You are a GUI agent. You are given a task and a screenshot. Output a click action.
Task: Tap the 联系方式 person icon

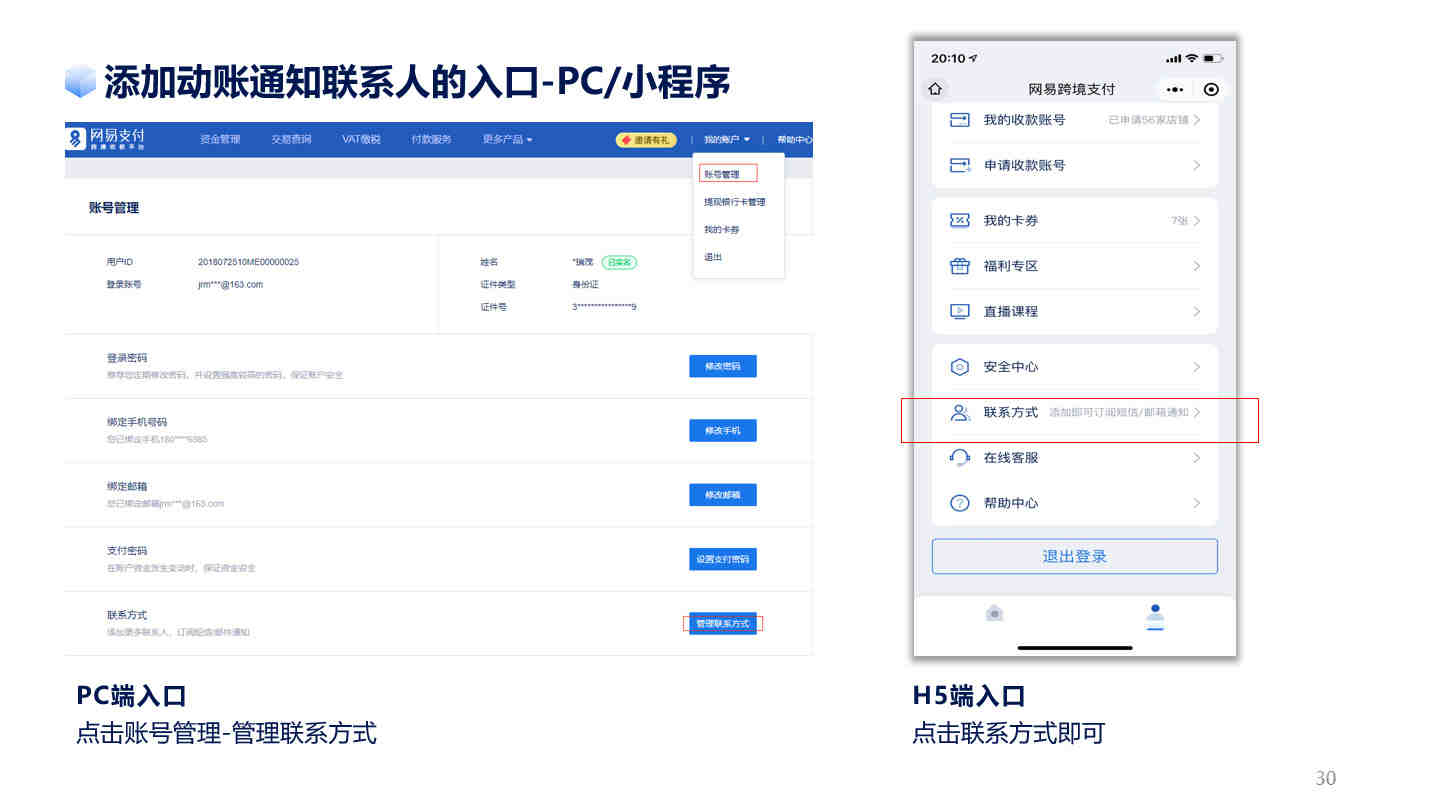(x=959, y=412)
